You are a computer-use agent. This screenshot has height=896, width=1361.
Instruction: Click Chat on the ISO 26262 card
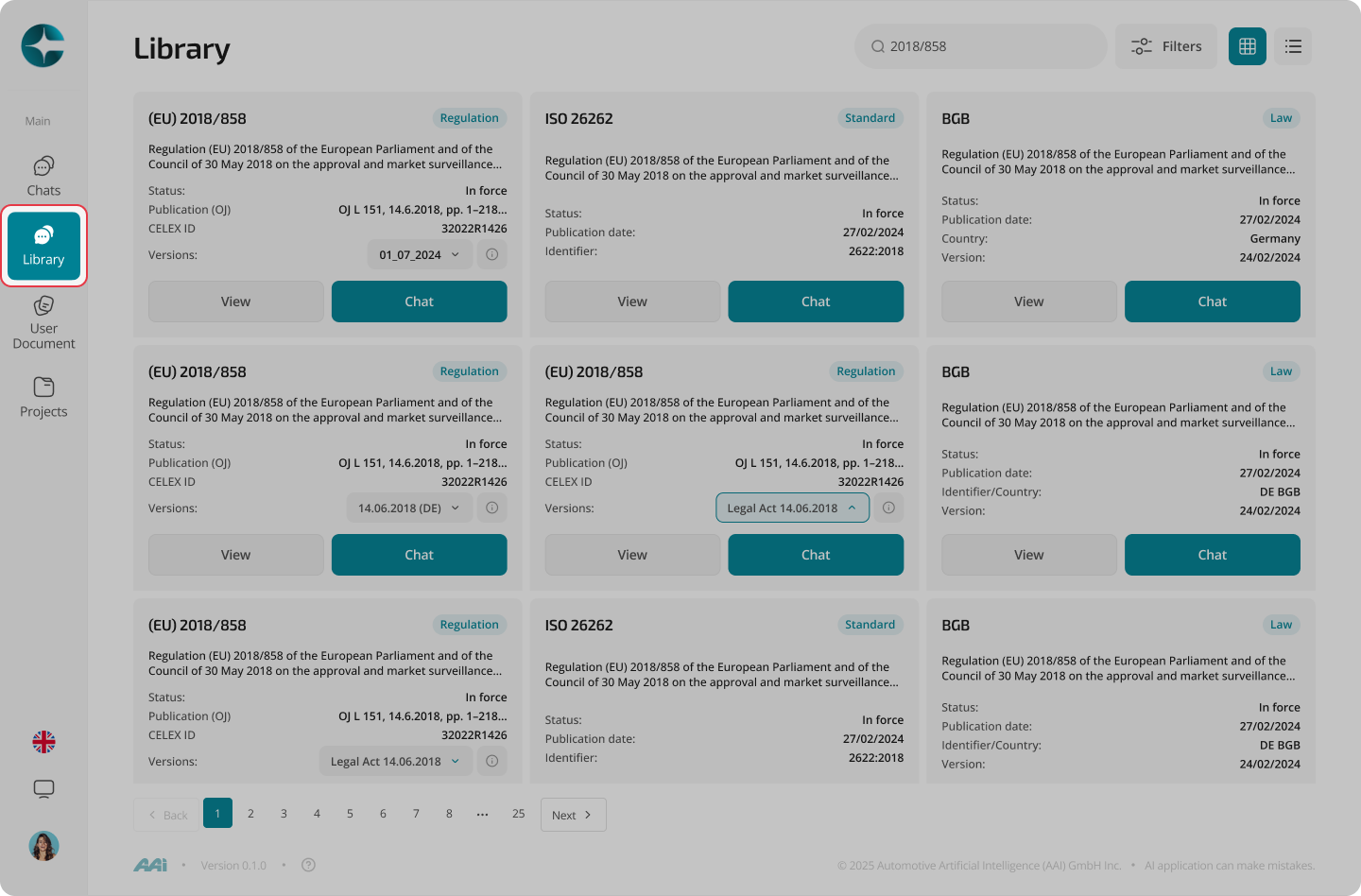816,302
